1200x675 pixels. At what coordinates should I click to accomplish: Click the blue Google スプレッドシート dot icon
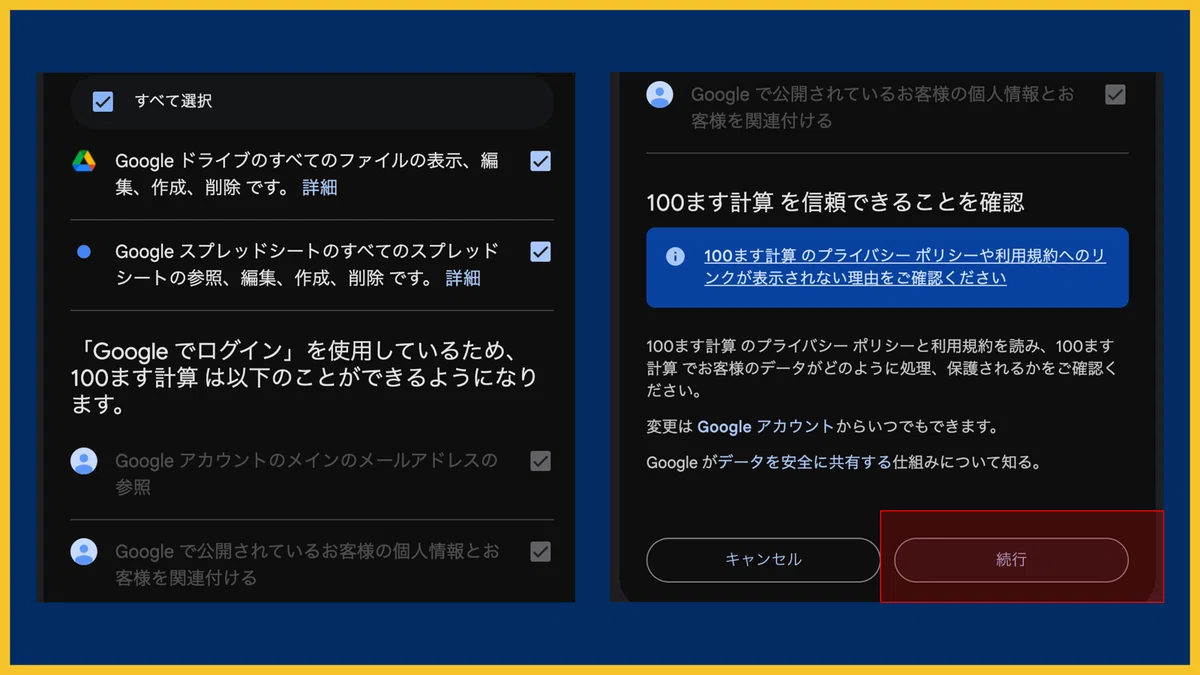[x=84, y=252]
